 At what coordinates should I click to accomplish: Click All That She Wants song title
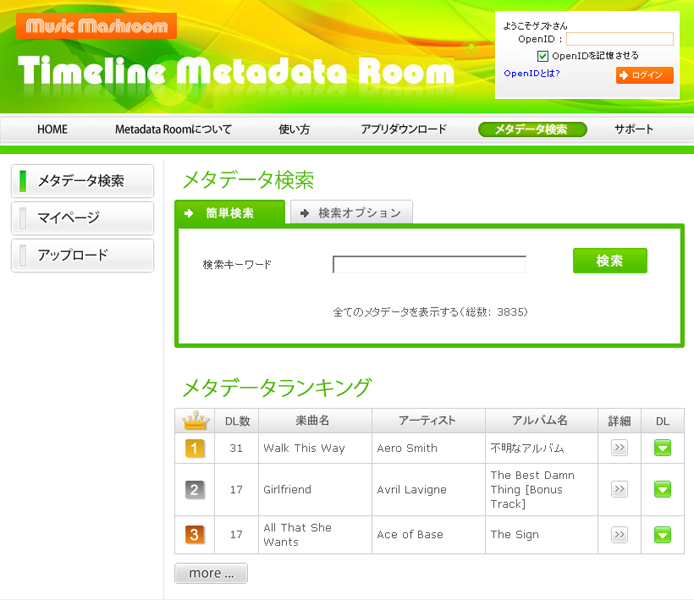tap(297, 535)
